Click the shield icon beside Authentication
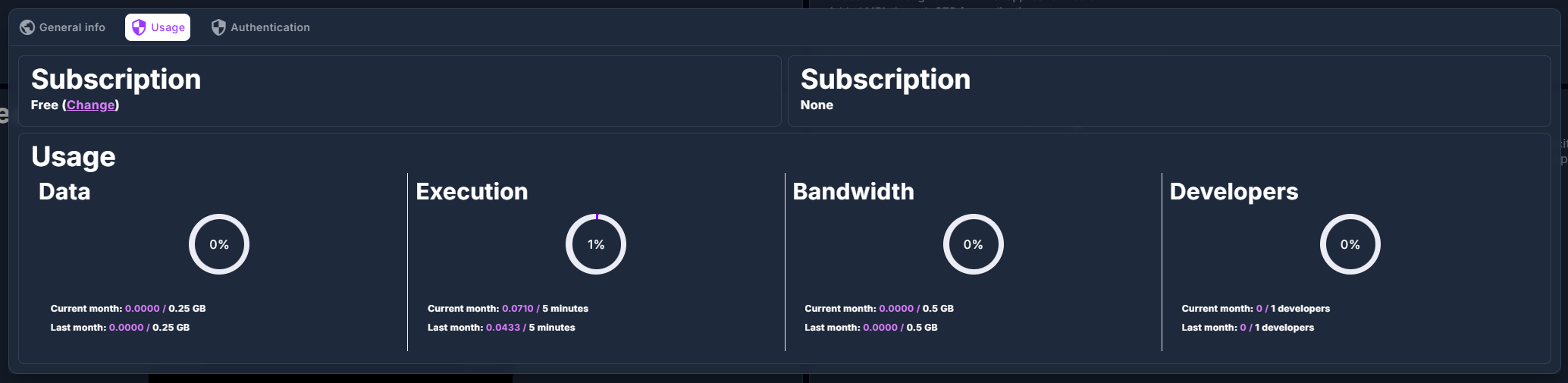The height and width of the screenshot is (383, 1568). (218, 27)
